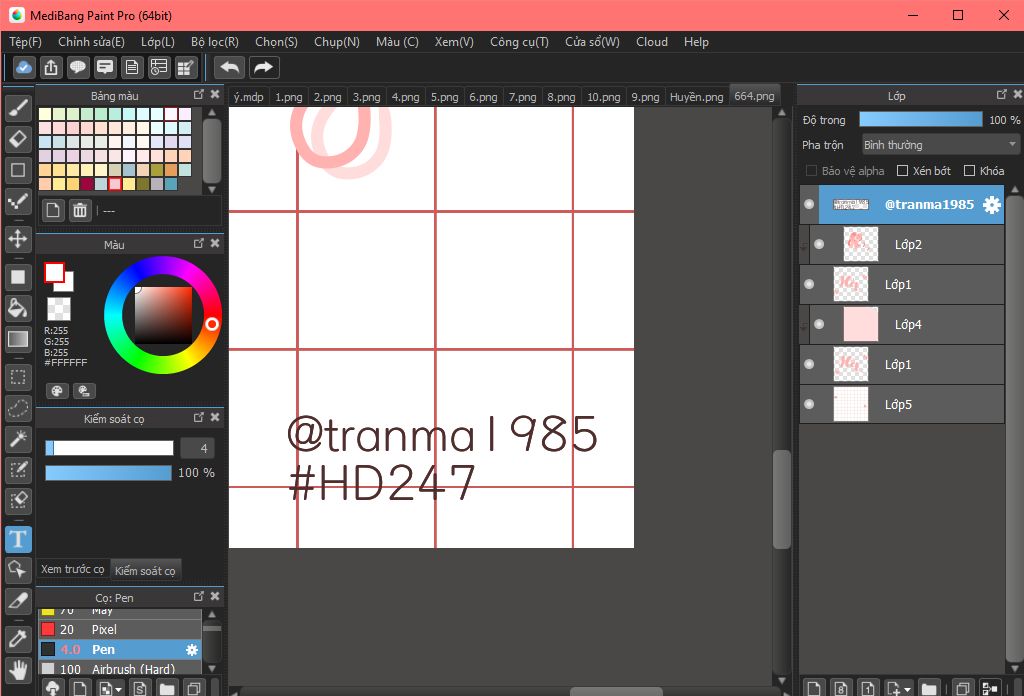Viewport: 1024px width, 696px height.
Task: Click the foreground color swatch
Action: (54, 273)
